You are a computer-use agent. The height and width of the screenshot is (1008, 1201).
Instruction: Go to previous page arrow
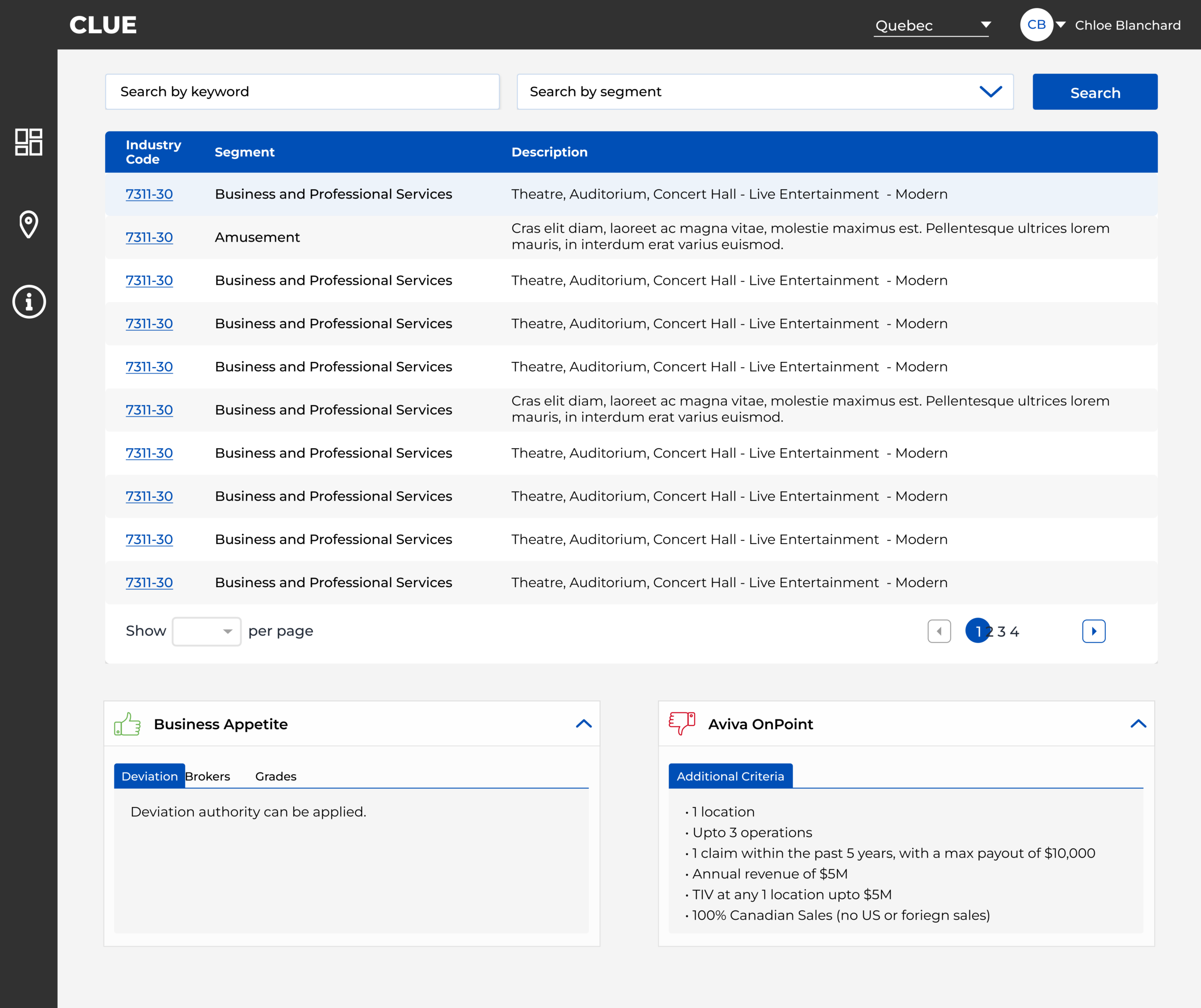pos(938,631)
